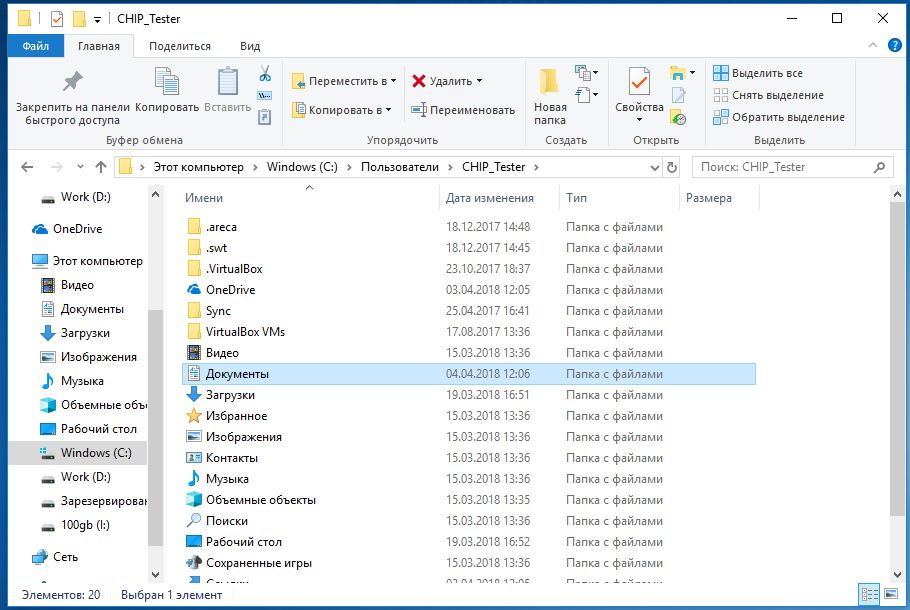Open the Переместить в dropdown

[393, 81]
